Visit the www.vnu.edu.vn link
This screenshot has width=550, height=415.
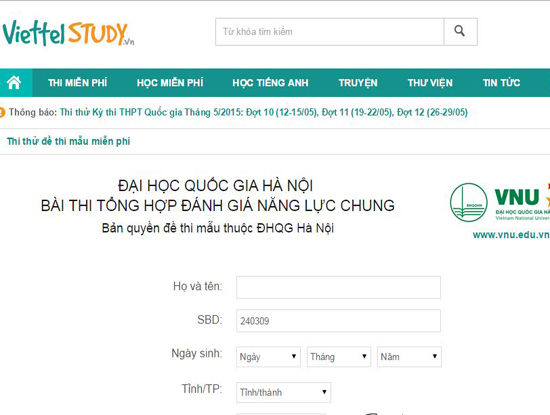pos(511,235)
